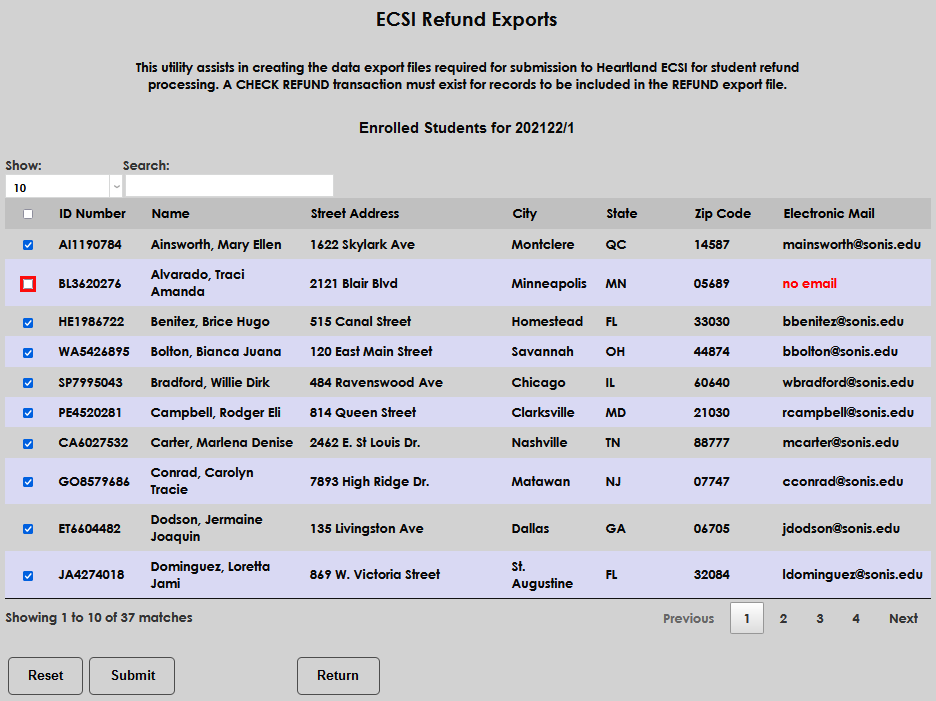Click the Return button
936x701 pixels.
click(x=338, y=676)
